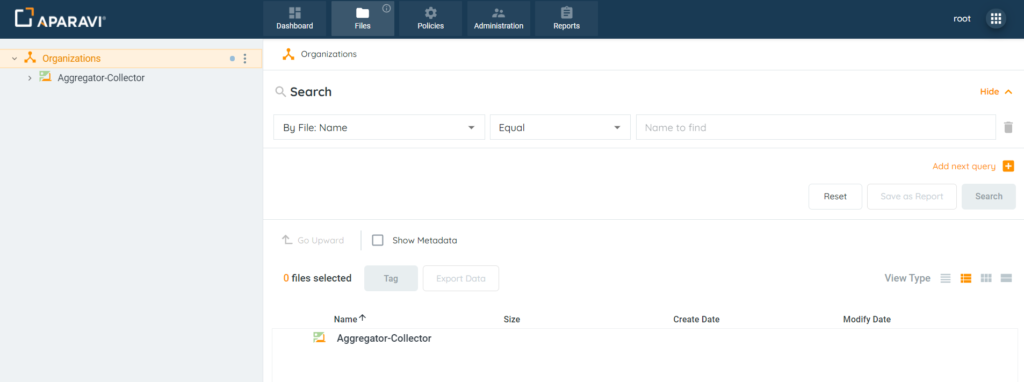
Task: Click the Name to find field
Action: pos(816,128)
